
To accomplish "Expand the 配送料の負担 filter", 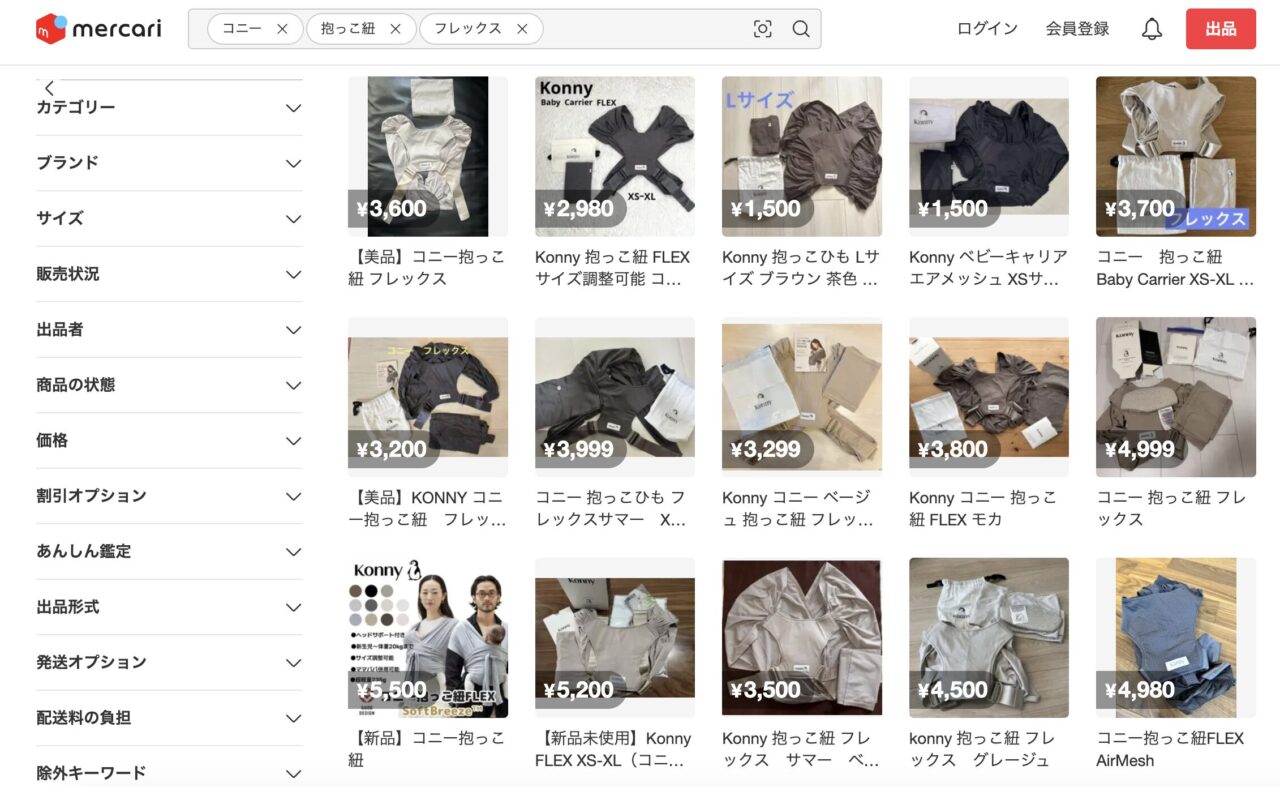I will (169, 718).
